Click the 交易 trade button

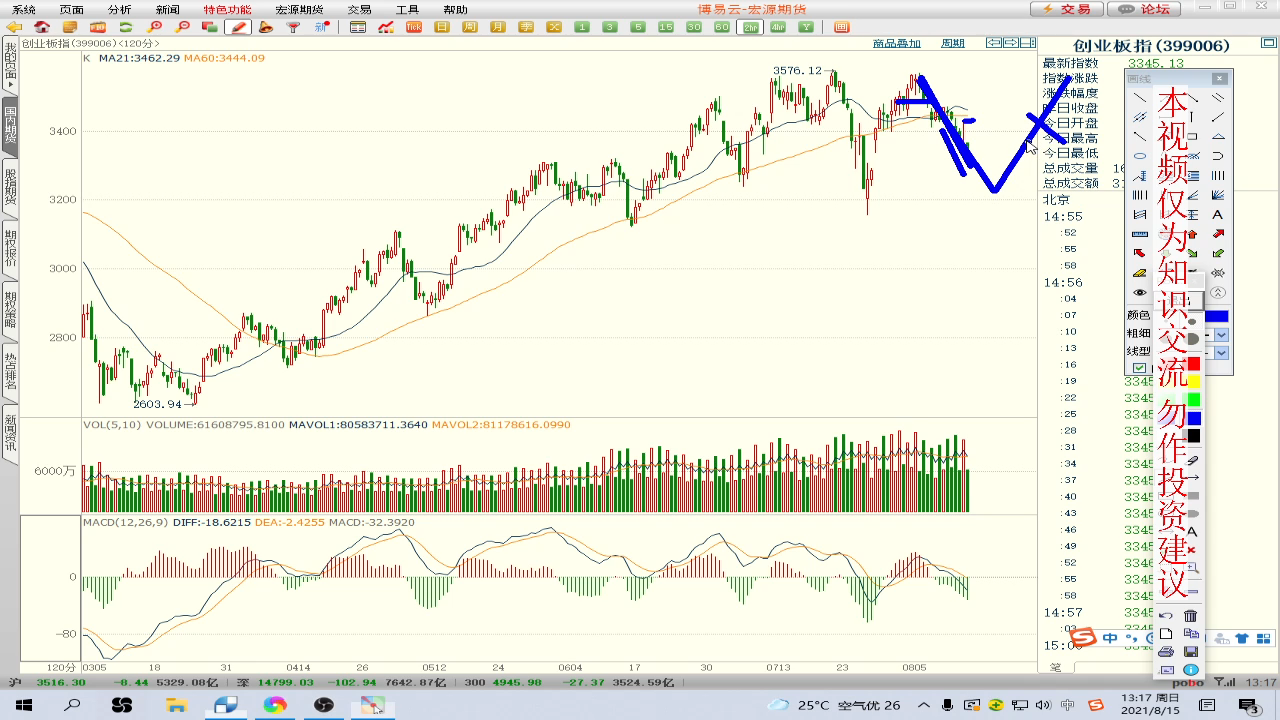coord(1067,9)
